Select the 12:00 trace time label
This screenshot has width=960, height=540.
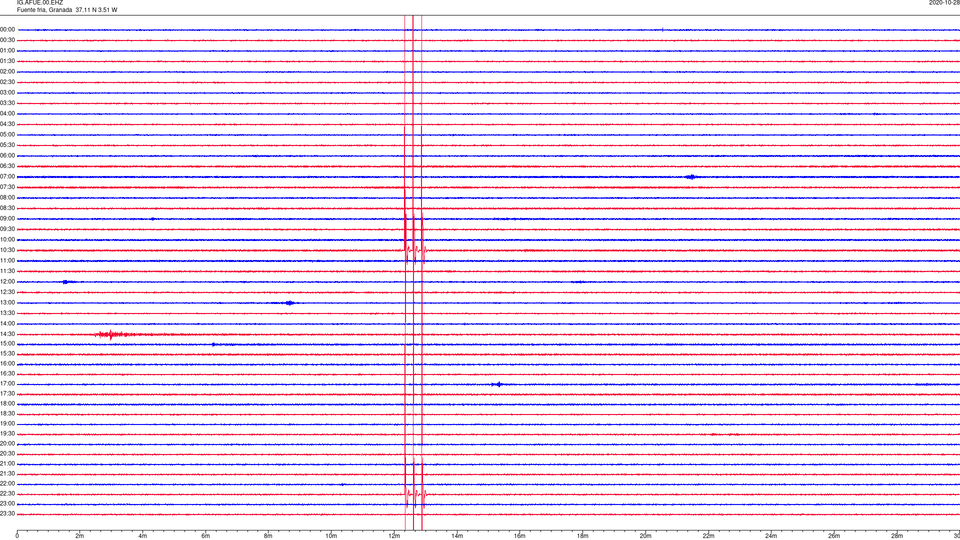point(7,282)
